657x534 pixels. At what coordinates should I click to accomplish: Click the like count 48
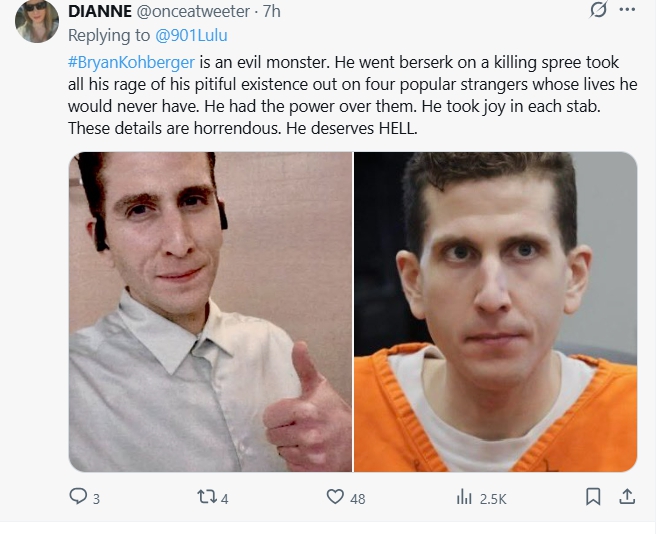point(358,499)
